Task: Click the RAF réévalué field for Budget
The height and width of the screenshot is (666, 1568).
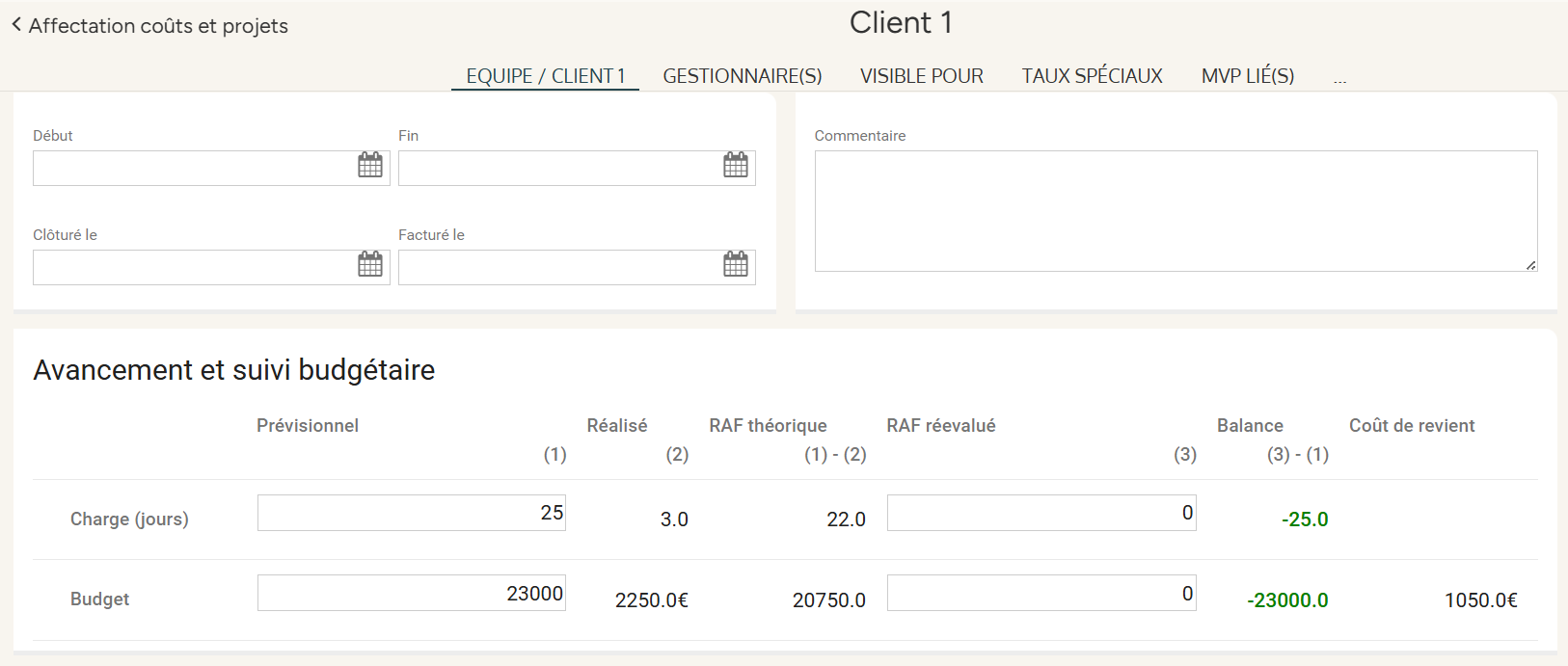Action: coord(1041,594)
